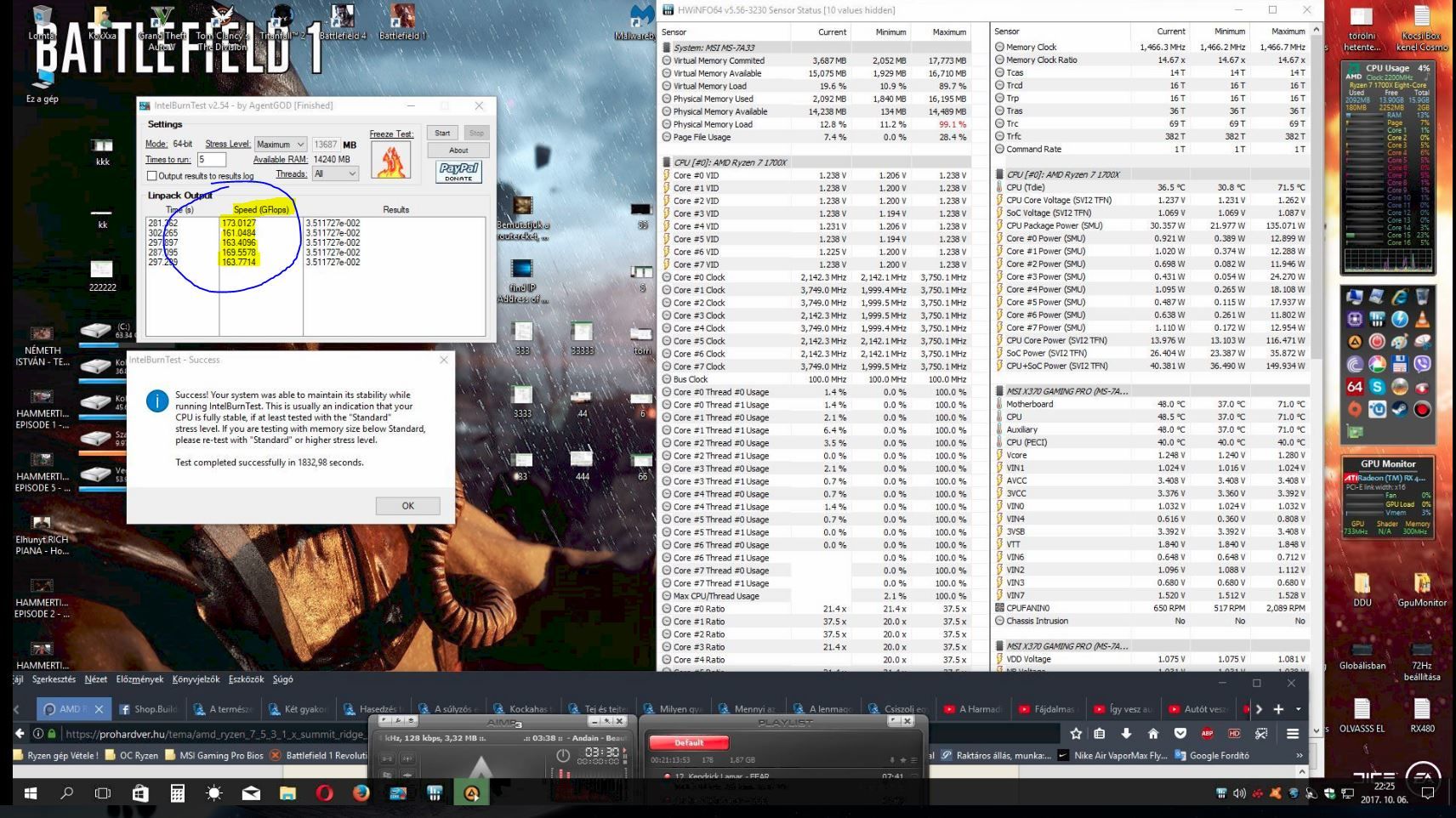Switch to the Fájdalmas YouTube tab

click(x=1048, y=708)
